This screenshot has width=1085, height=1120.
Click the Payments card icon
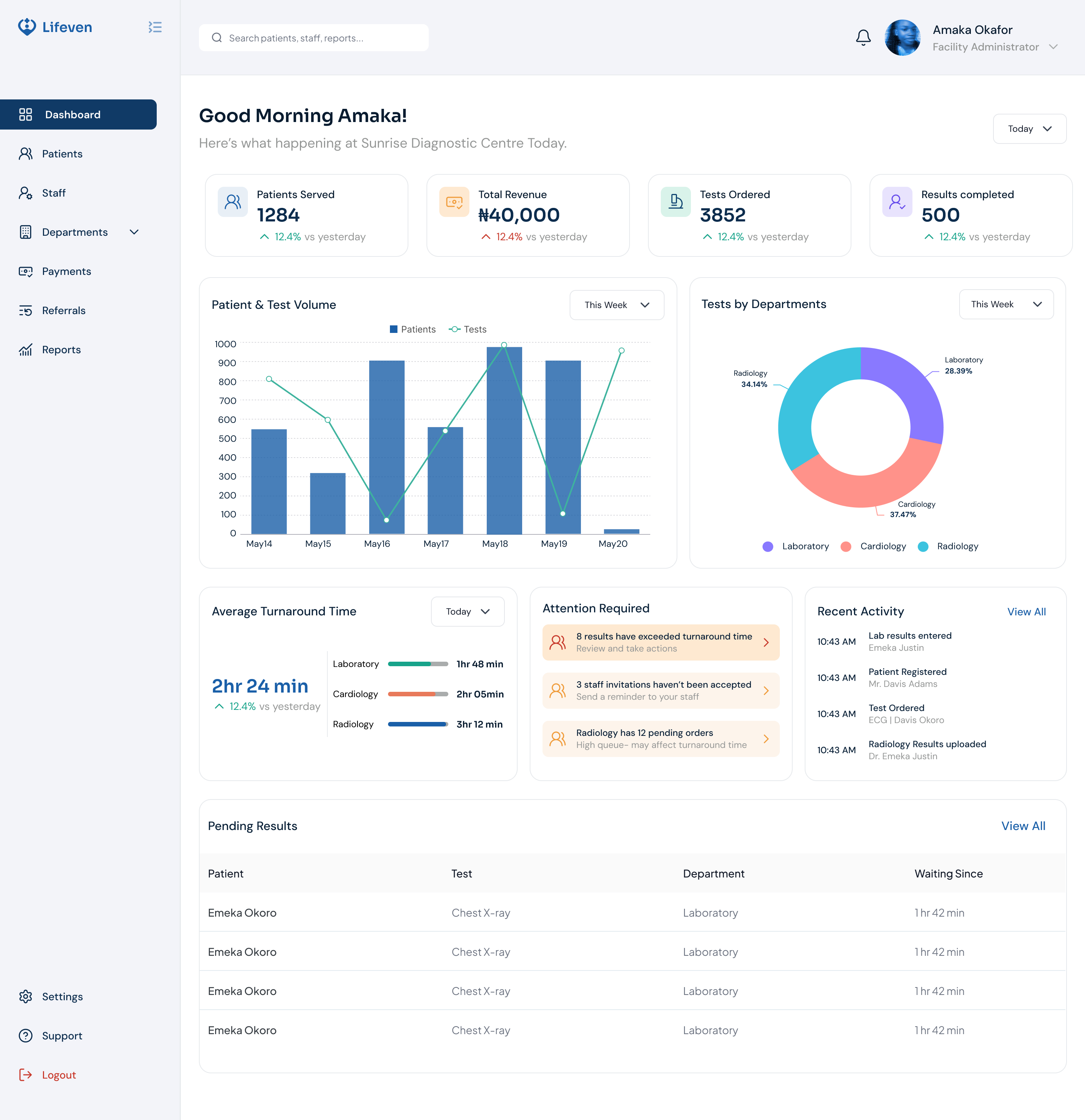[x=26, y=272]
